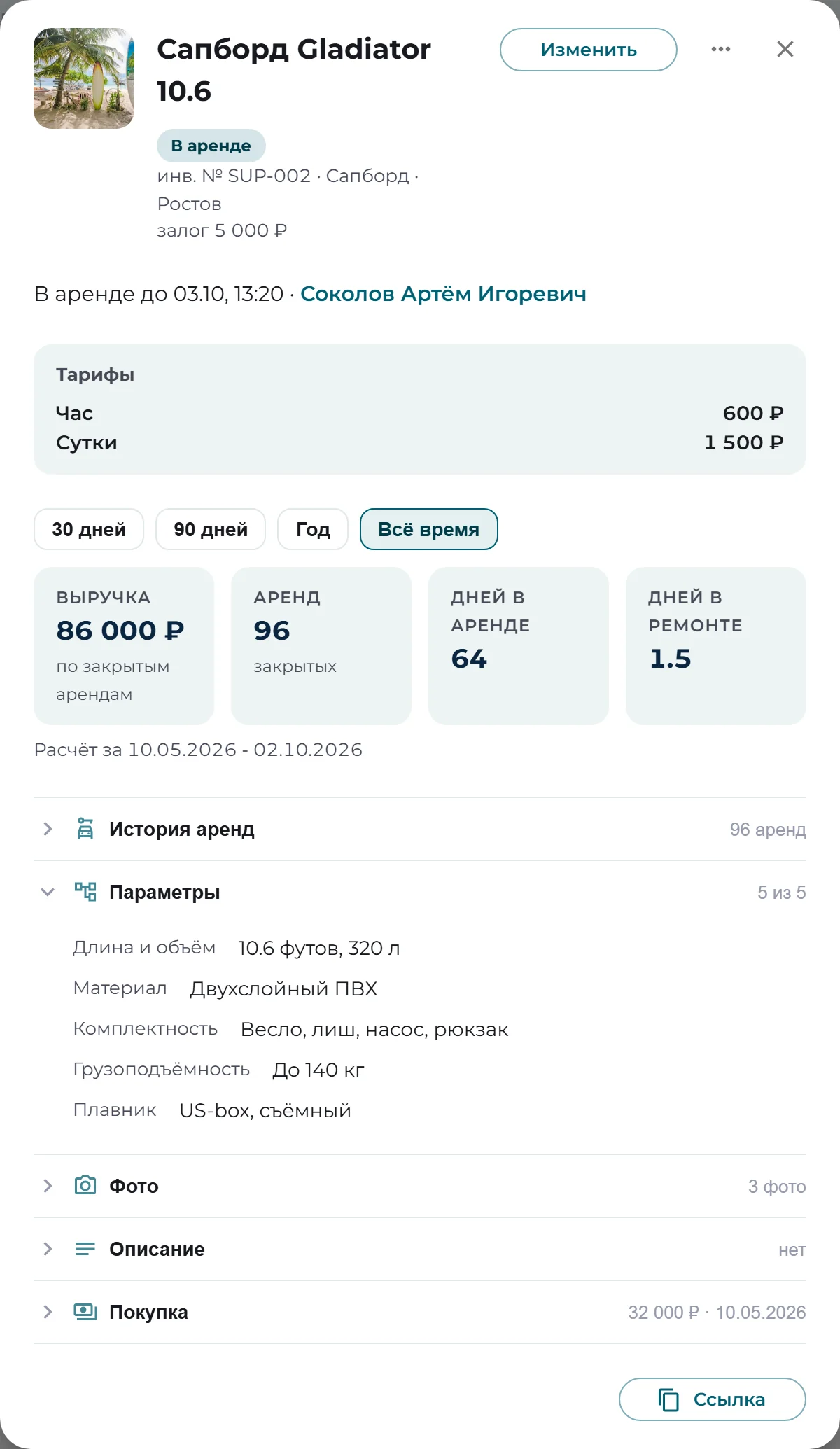Expand the Описание section chevron
Image resolution: width=840 pixels, height=1449 pixels.
pyautogui.click(x=48, y=1249)
